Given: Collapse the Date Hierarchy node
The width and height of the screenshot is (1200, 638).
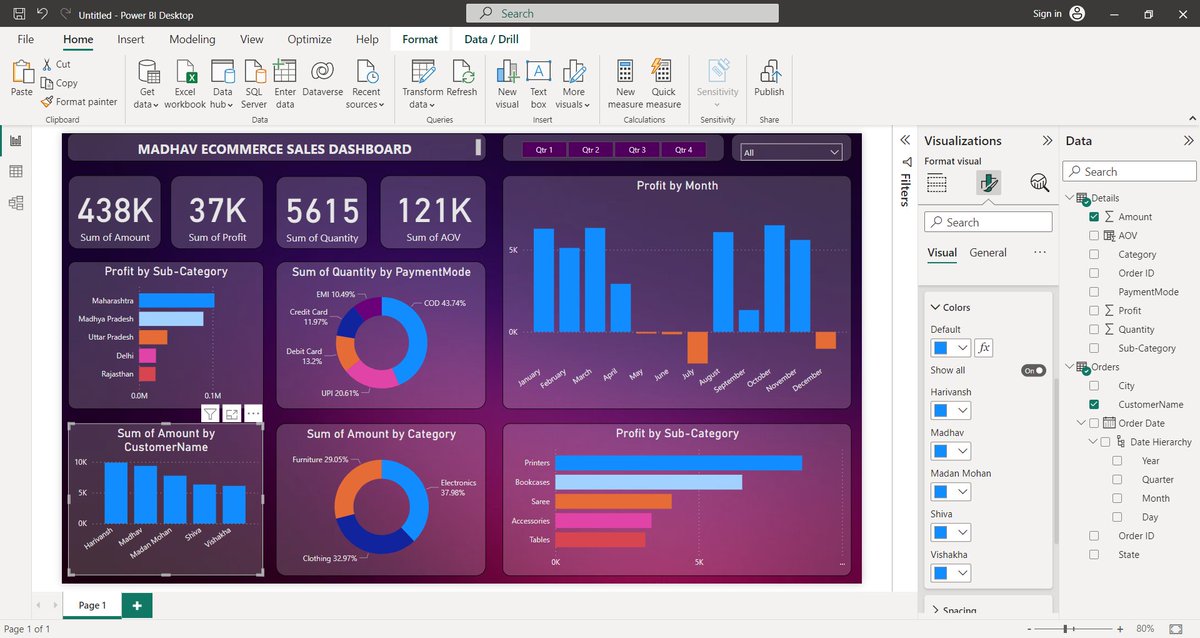Looking at the screenshot, I should click(x=1093, y=442).
